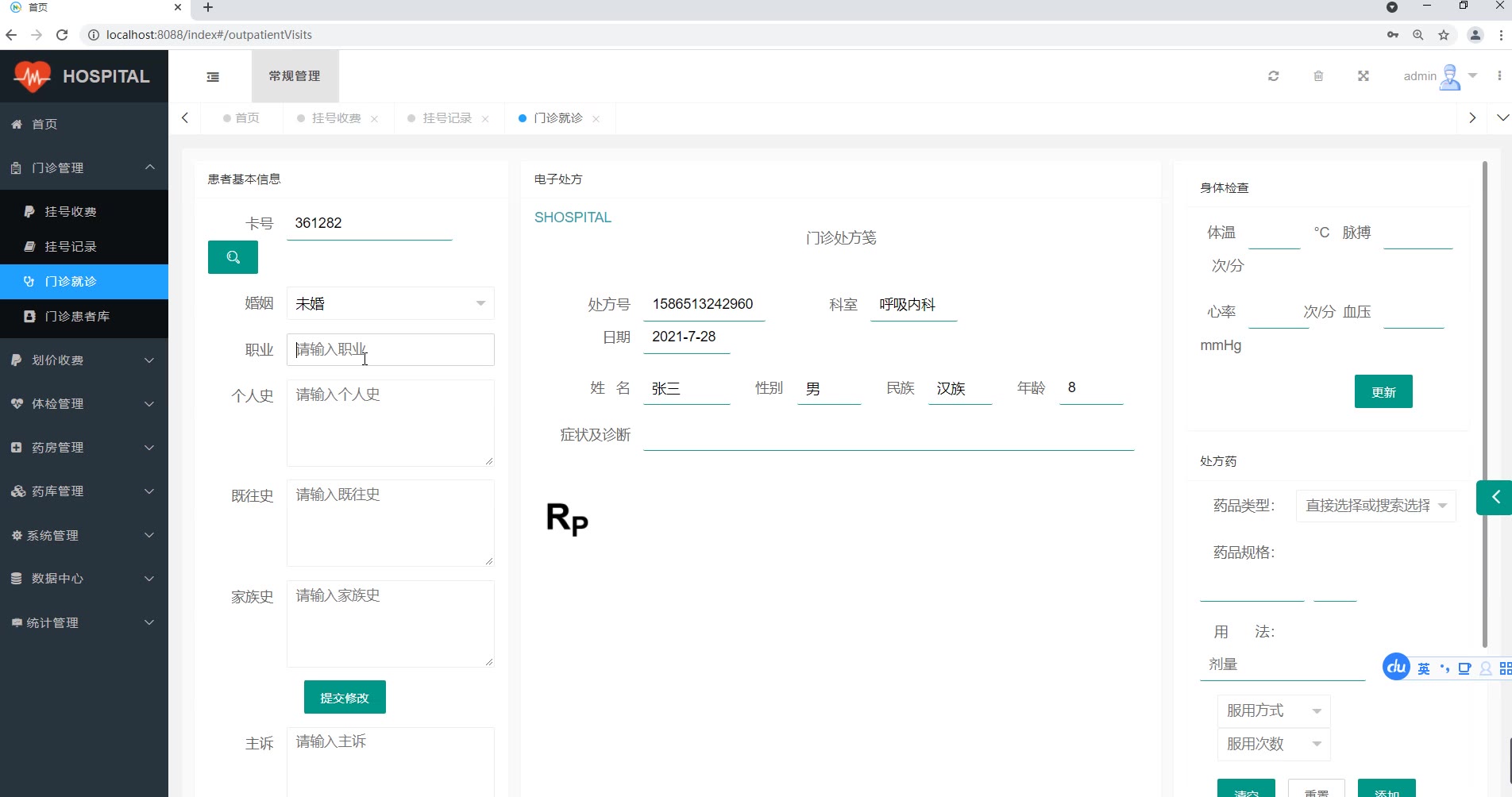Open the 药品类型 dropdown

coord(1375,506)
